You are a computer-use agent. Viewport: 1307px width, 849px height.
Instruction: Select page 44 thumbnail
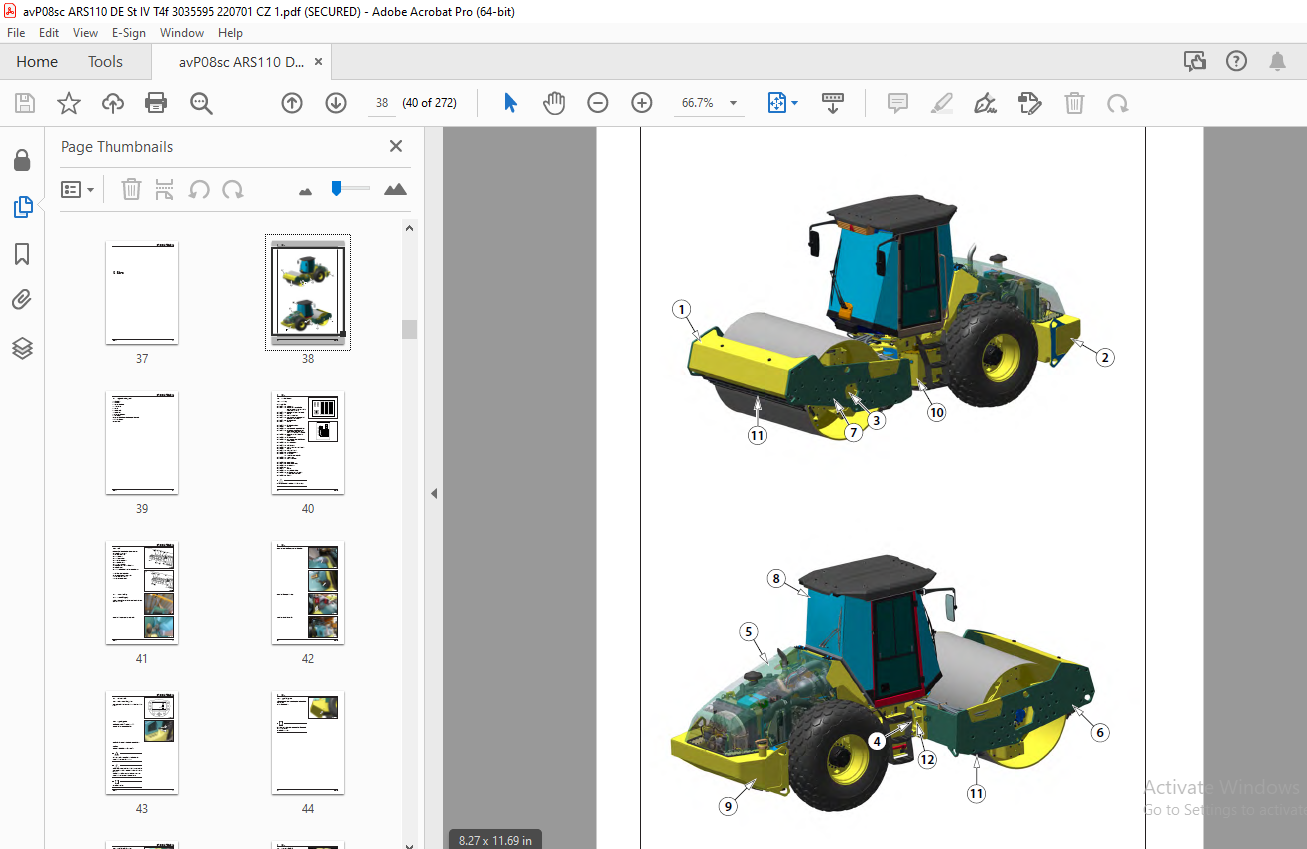tap(308, 743)
